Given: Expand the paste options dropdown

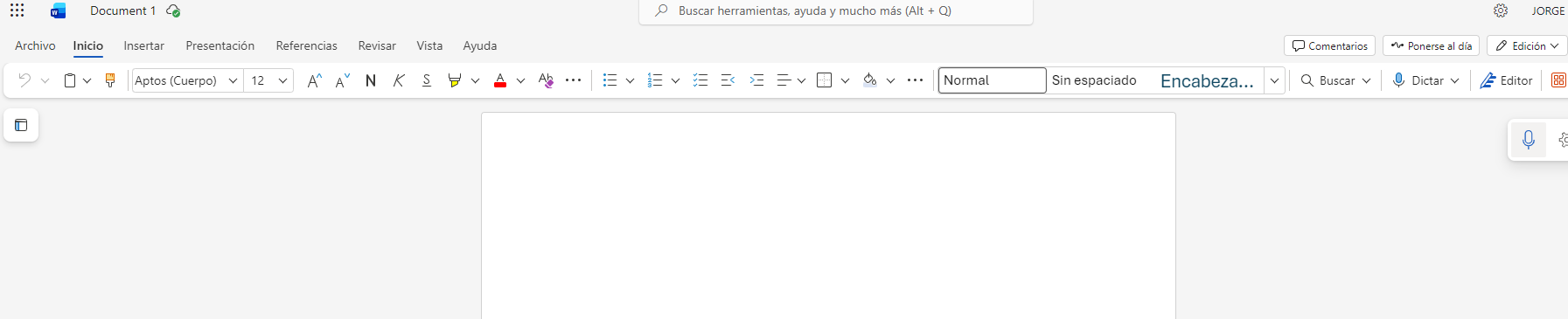Looking at the screenshot, I should [87, 80].
